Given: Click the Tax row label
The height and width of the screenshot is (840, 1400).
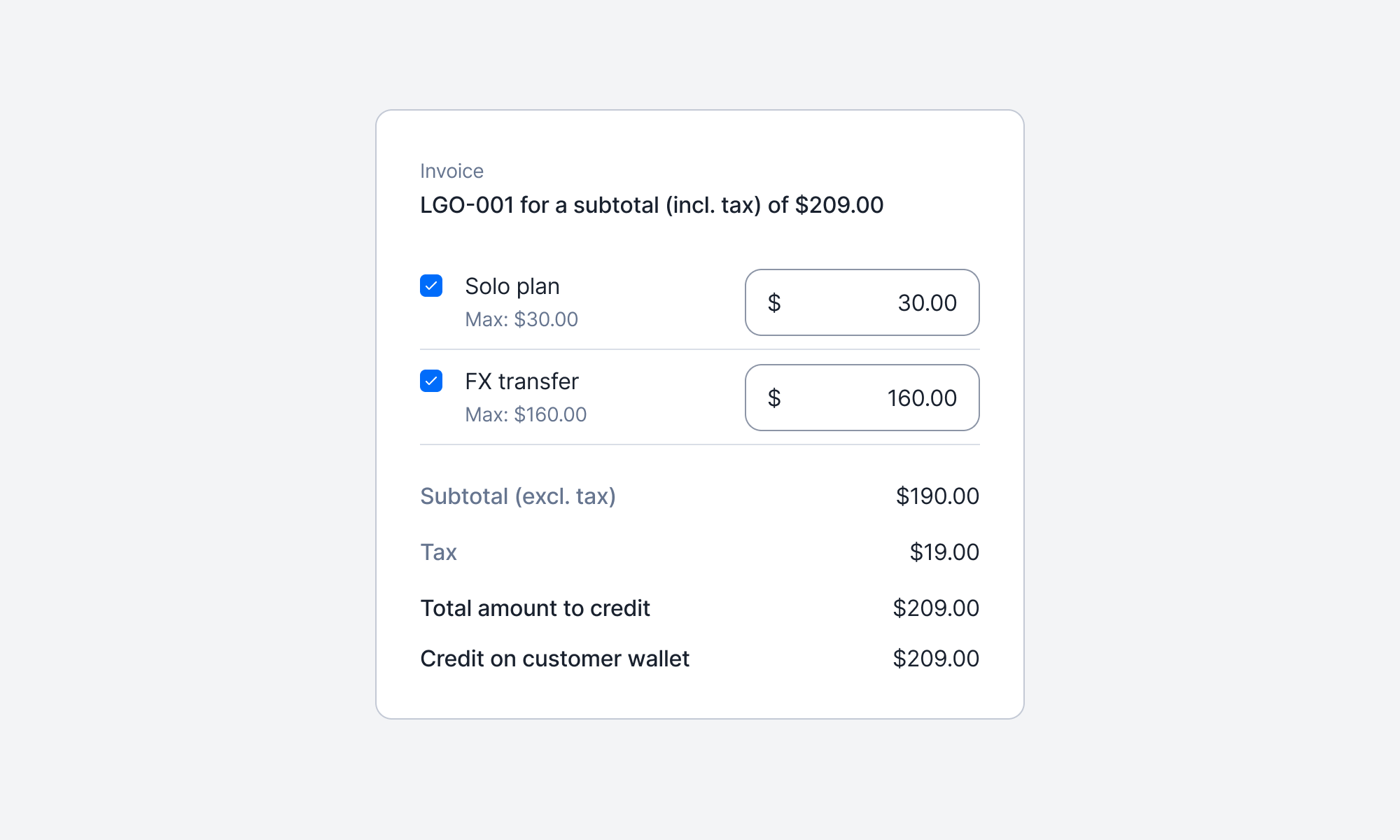Looking at the screenshot, I should click(x=438, y=552).
